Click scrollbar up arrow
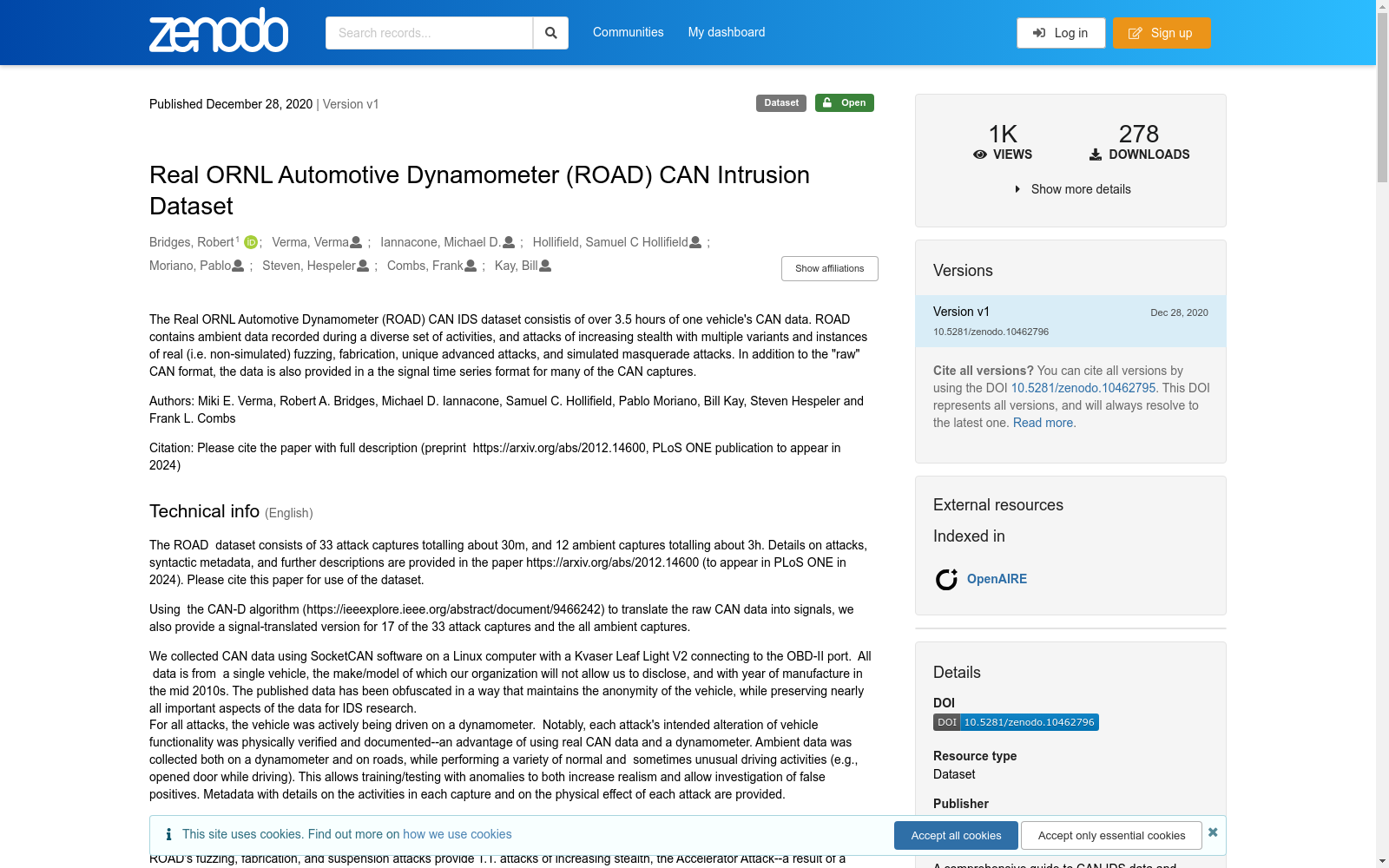 point(1382,5)
